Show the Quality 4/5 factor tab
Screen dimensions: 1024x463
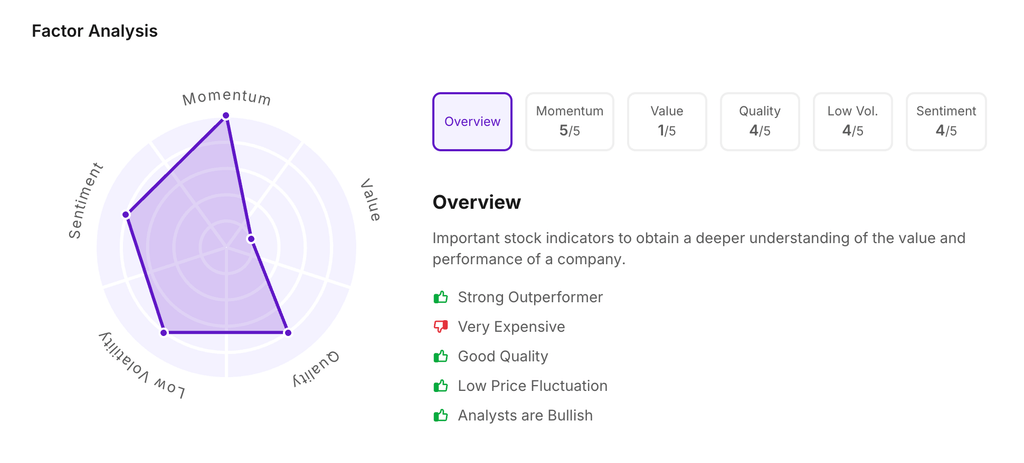760,122
